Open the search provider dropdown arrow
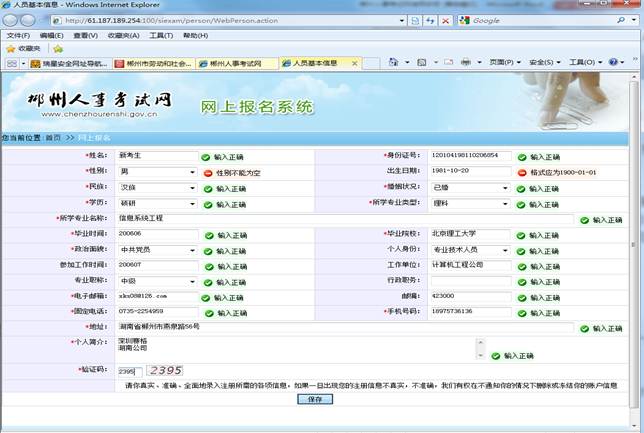Screen dimensions: 644x433 [635, 20]
